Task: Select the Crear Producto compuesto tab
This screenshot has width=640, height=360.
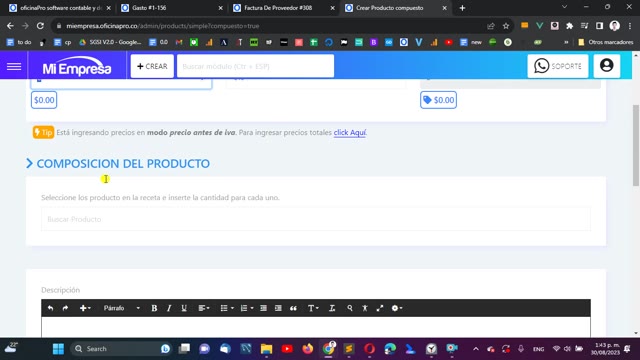Action: click(x=394, y=8)
